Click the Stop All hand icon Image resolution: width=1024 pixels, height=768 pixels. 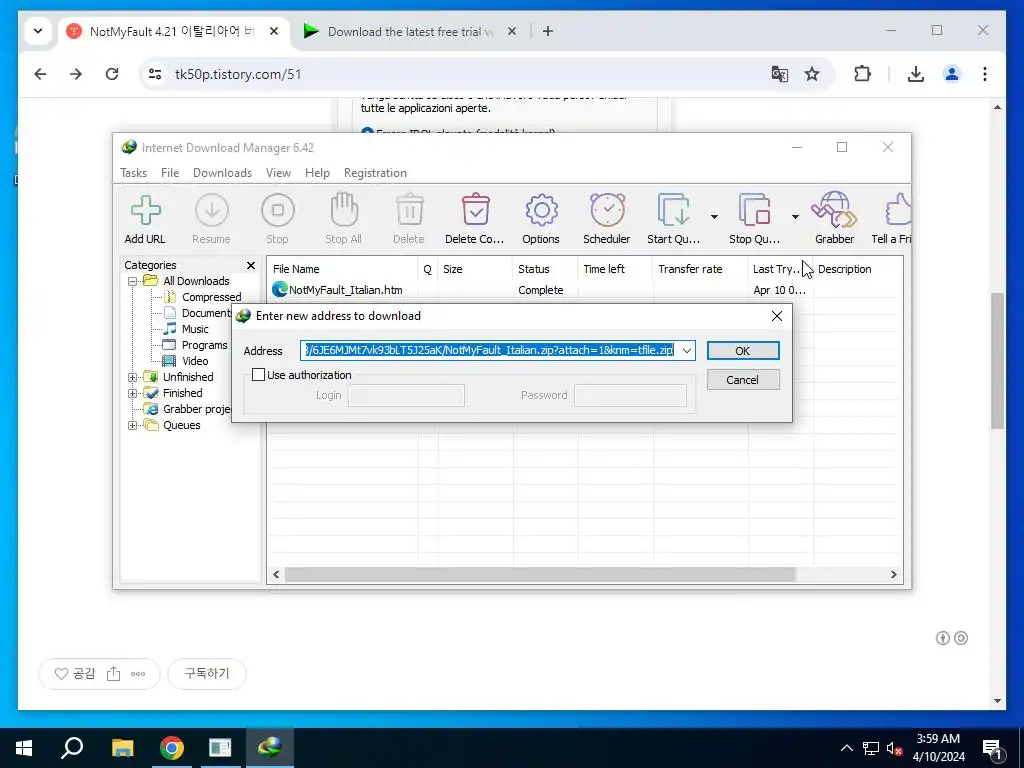344,219
